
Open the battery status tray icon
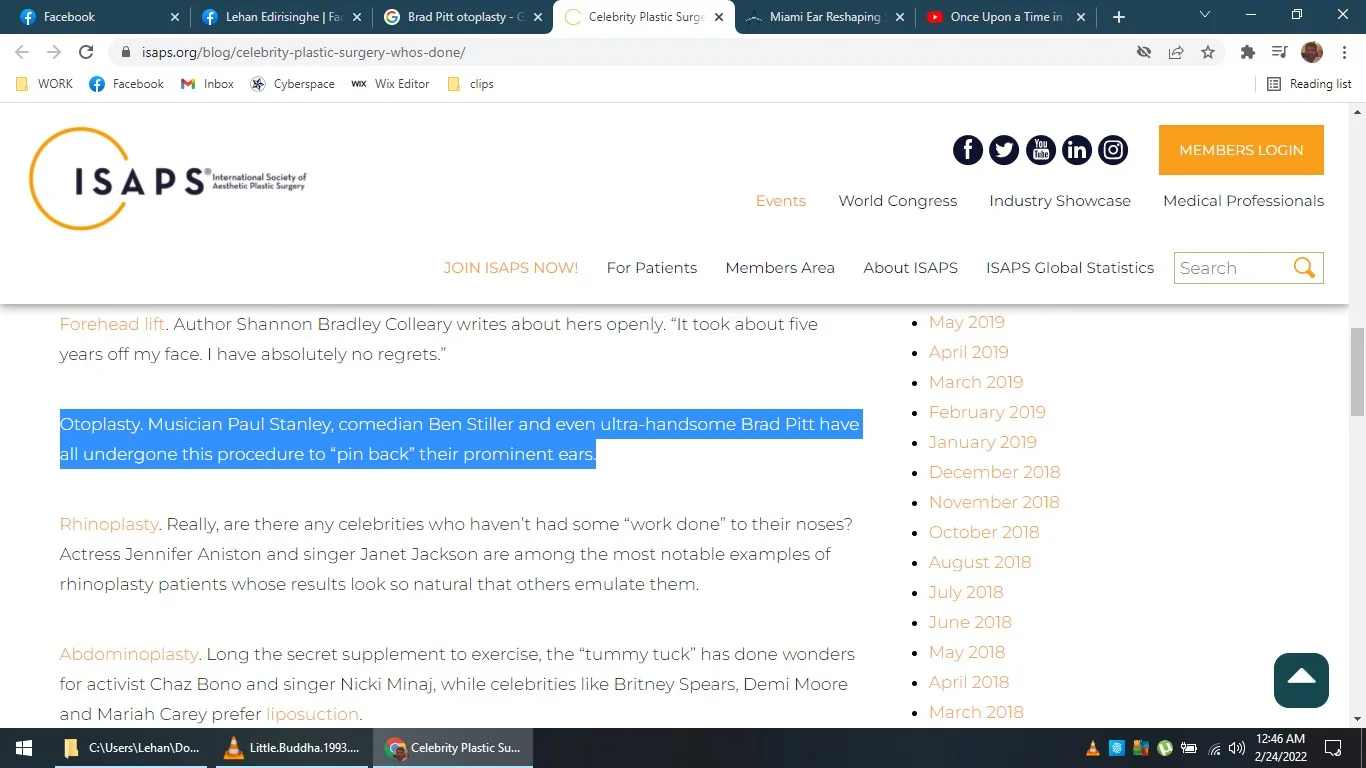click(x=1189, y=748)
